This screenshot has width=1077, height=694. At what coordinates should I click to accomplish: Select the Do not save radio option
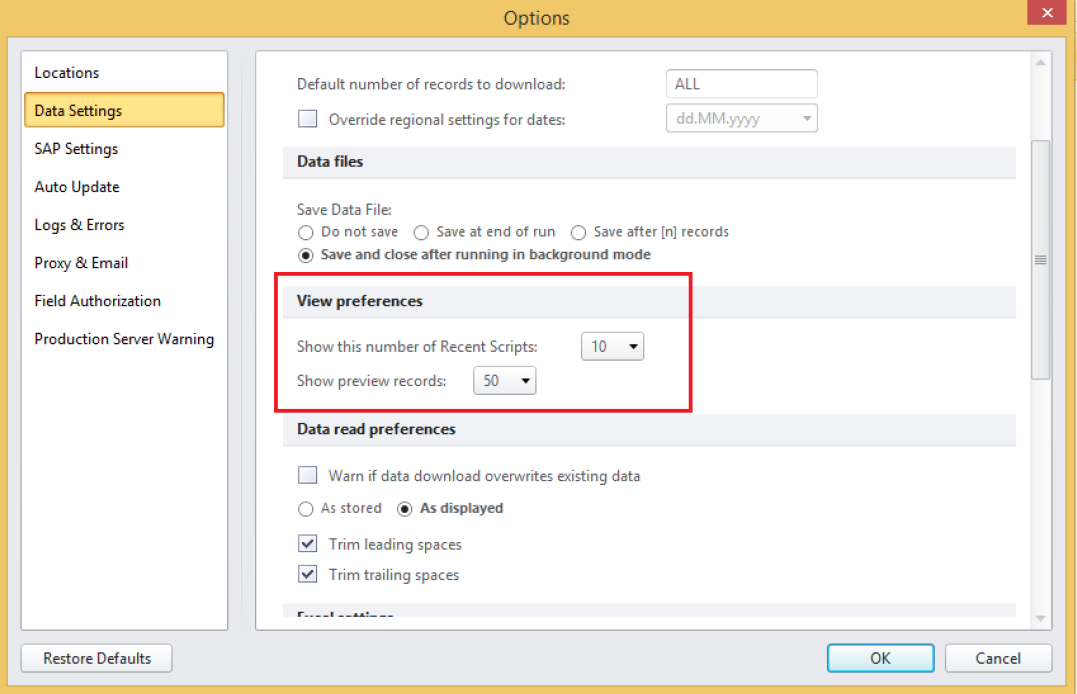pos(306,232)
